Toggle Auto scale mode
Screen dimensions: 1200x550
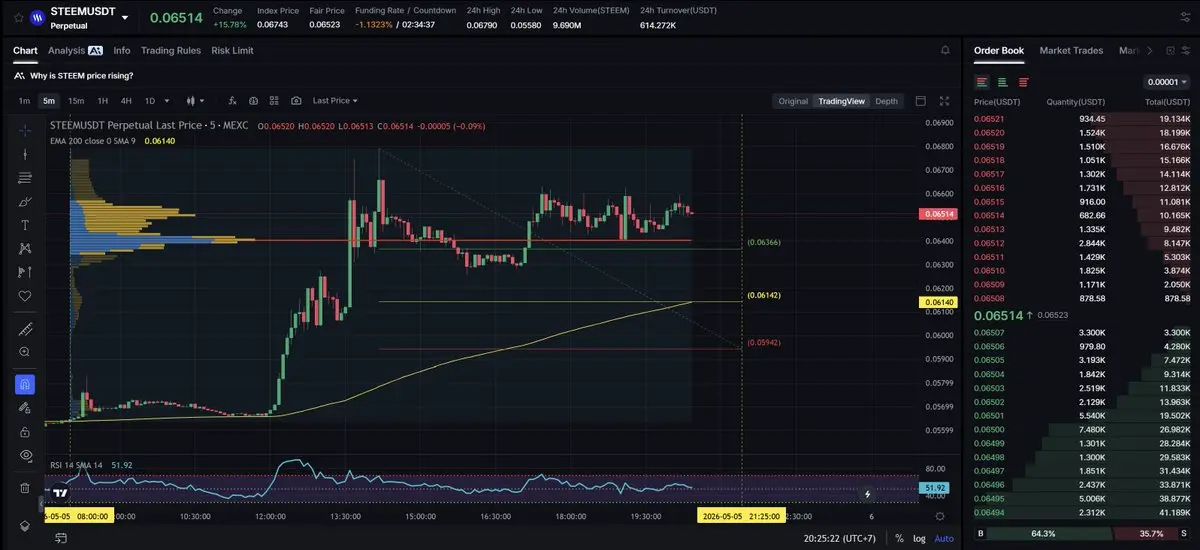tap(944, 538)
